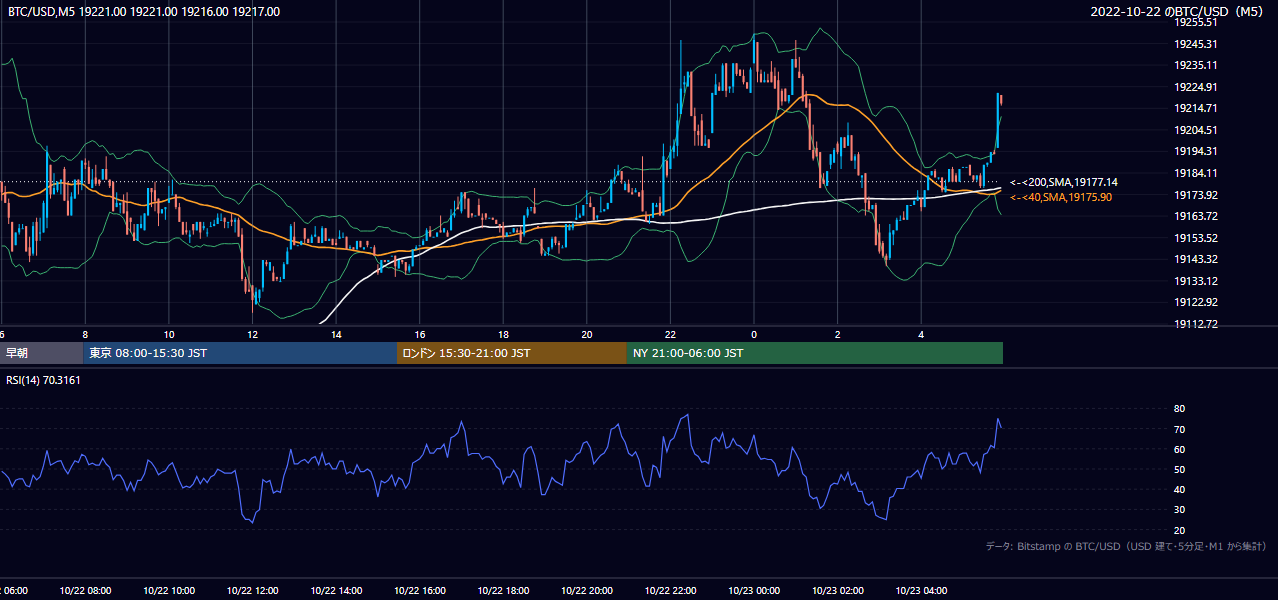Click hour label 4 under the price chart
The width and height of the screenshot is (1278, 600).
pyautogui.click(x=921, y=335)
